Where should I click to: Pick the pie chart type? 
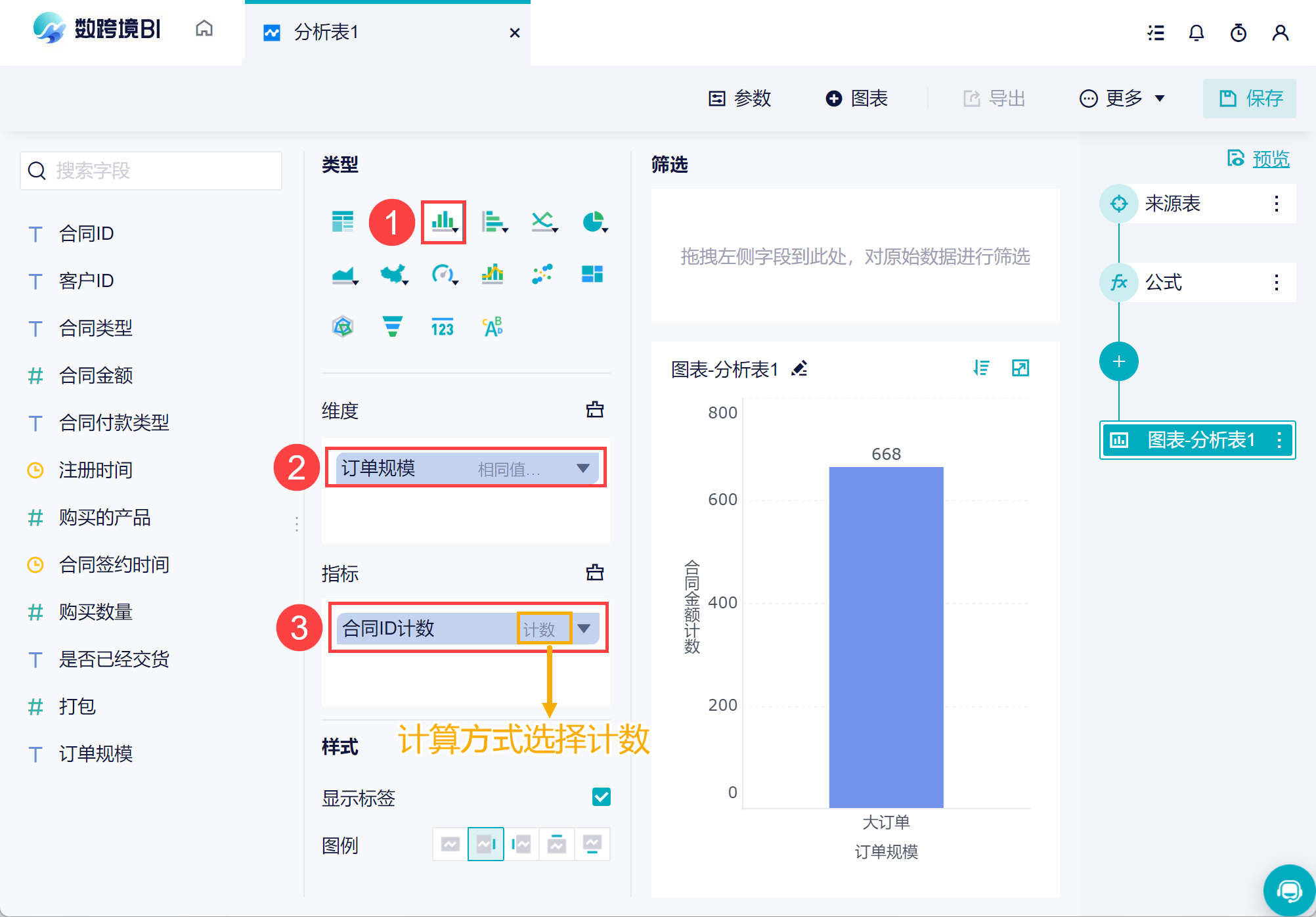click(x=594, y=222)
